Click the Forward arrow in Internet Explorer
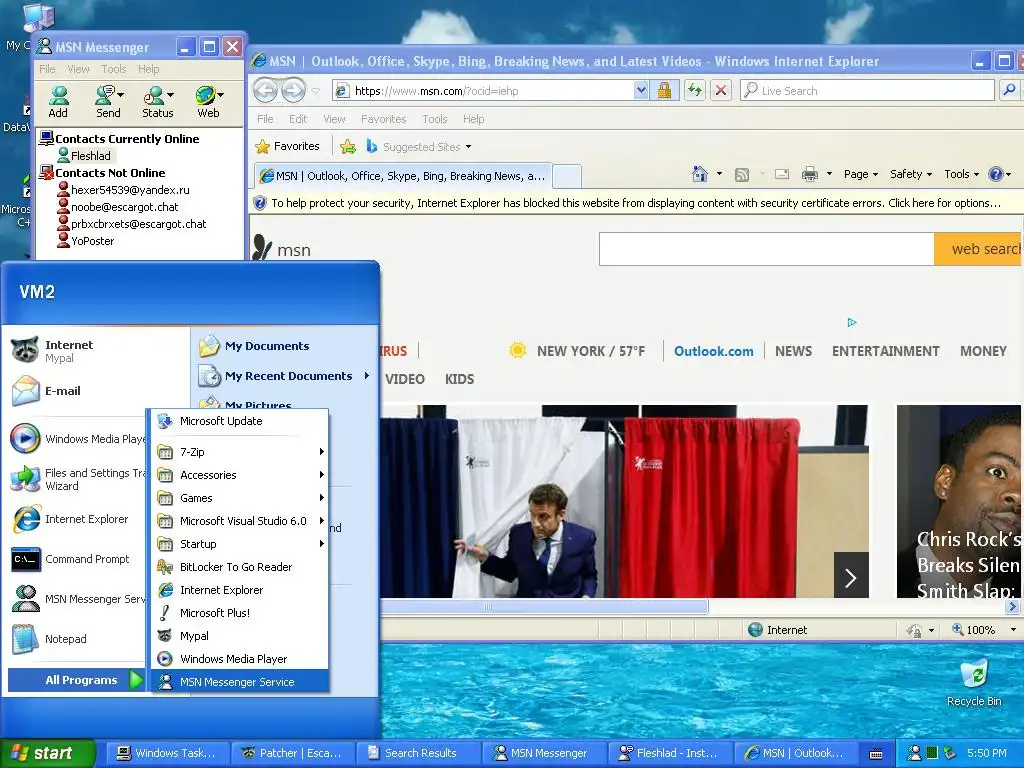Image resolution: width=1024 pixels, height=768 pixels. (x=293, y=90)
